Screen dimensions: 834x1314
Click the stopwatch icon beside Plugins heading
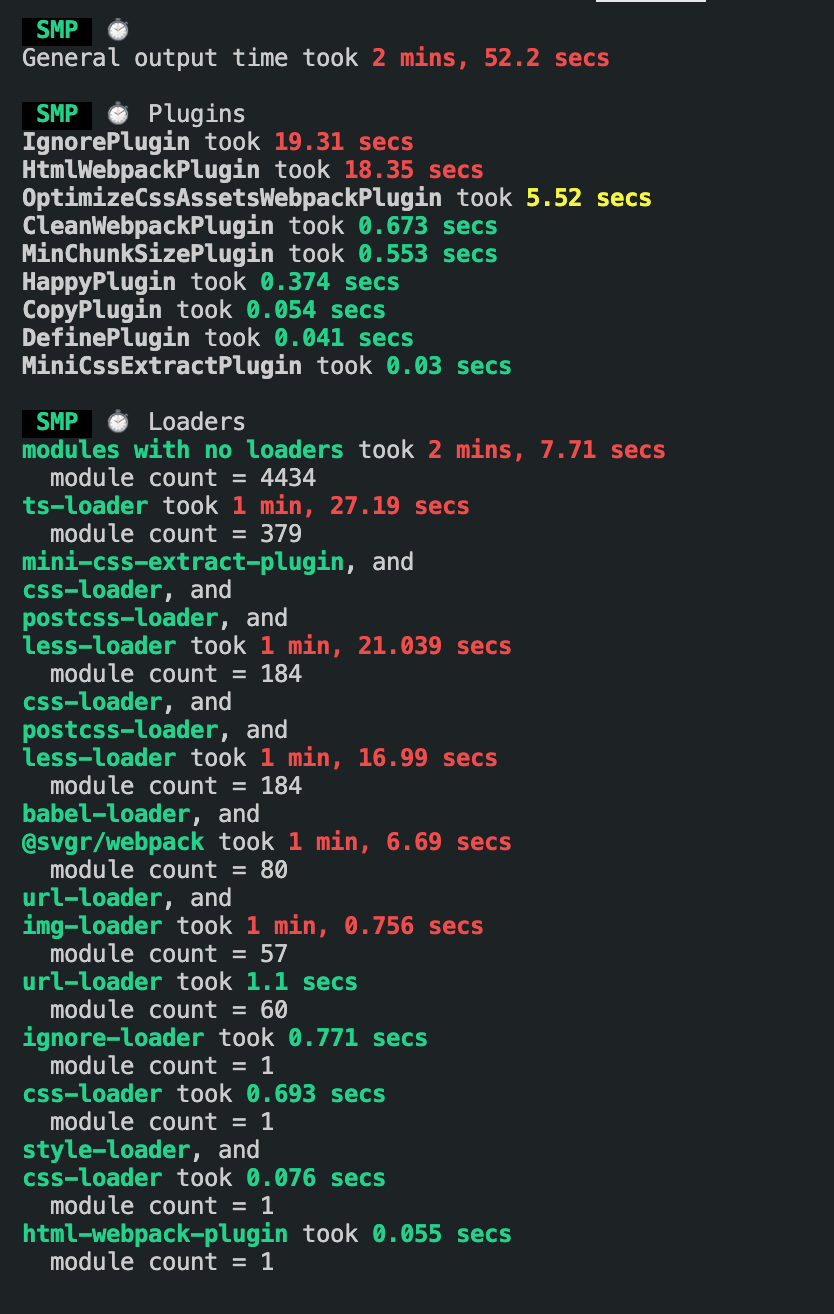[x=119, y=114]
